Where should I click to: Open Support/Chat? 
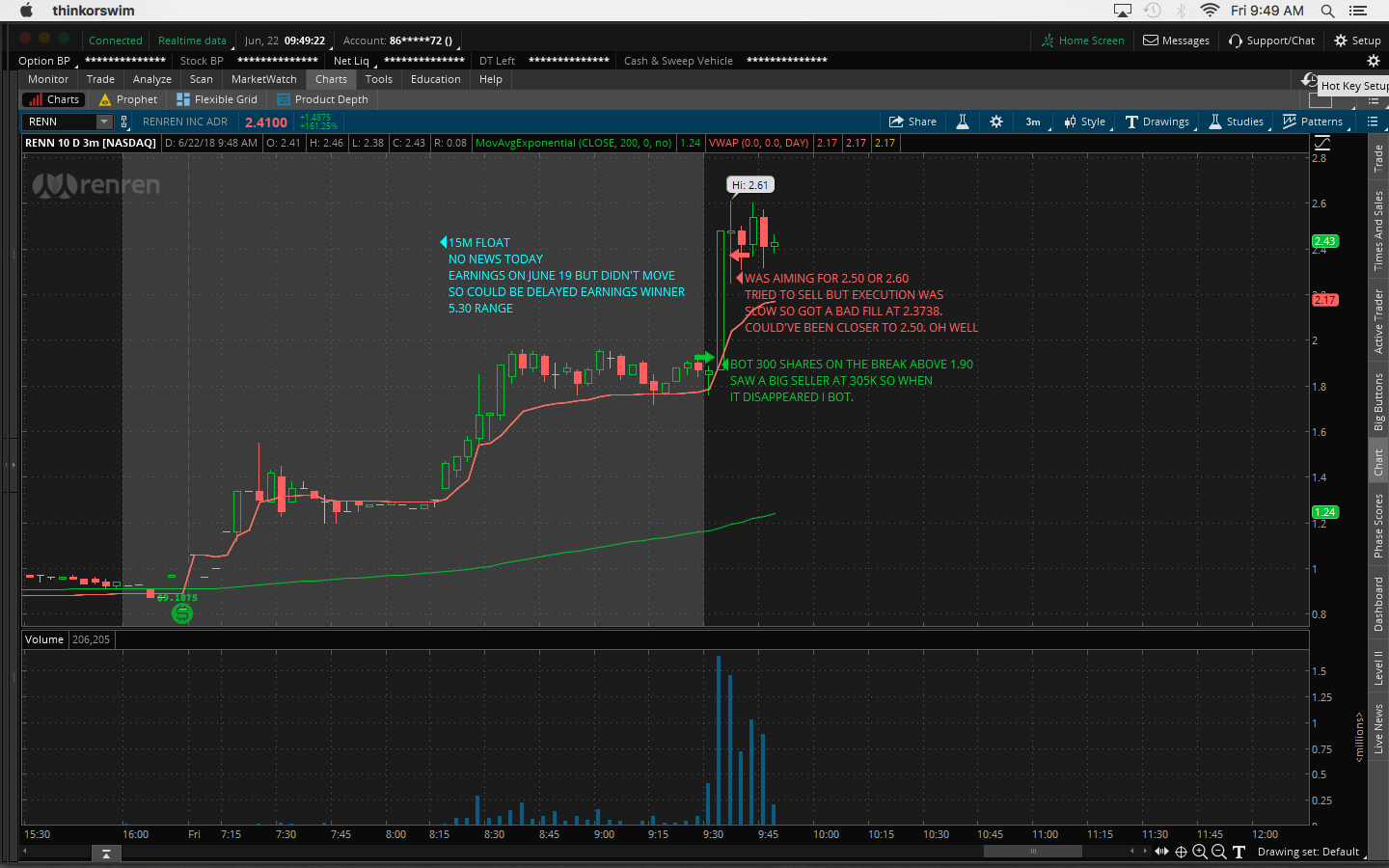[1271, 41]
